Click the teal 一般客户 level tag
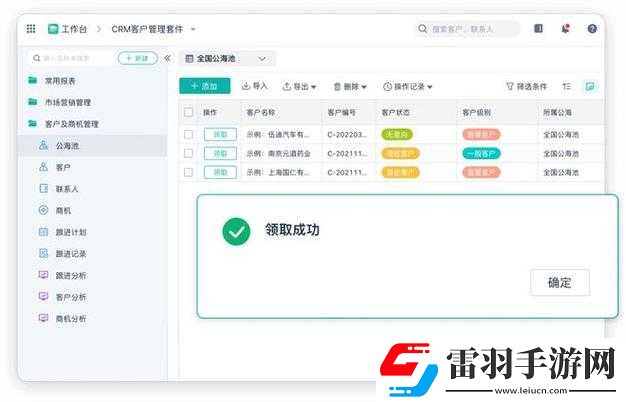The width and height of the screenshot is (626, 402). [481, 153]
